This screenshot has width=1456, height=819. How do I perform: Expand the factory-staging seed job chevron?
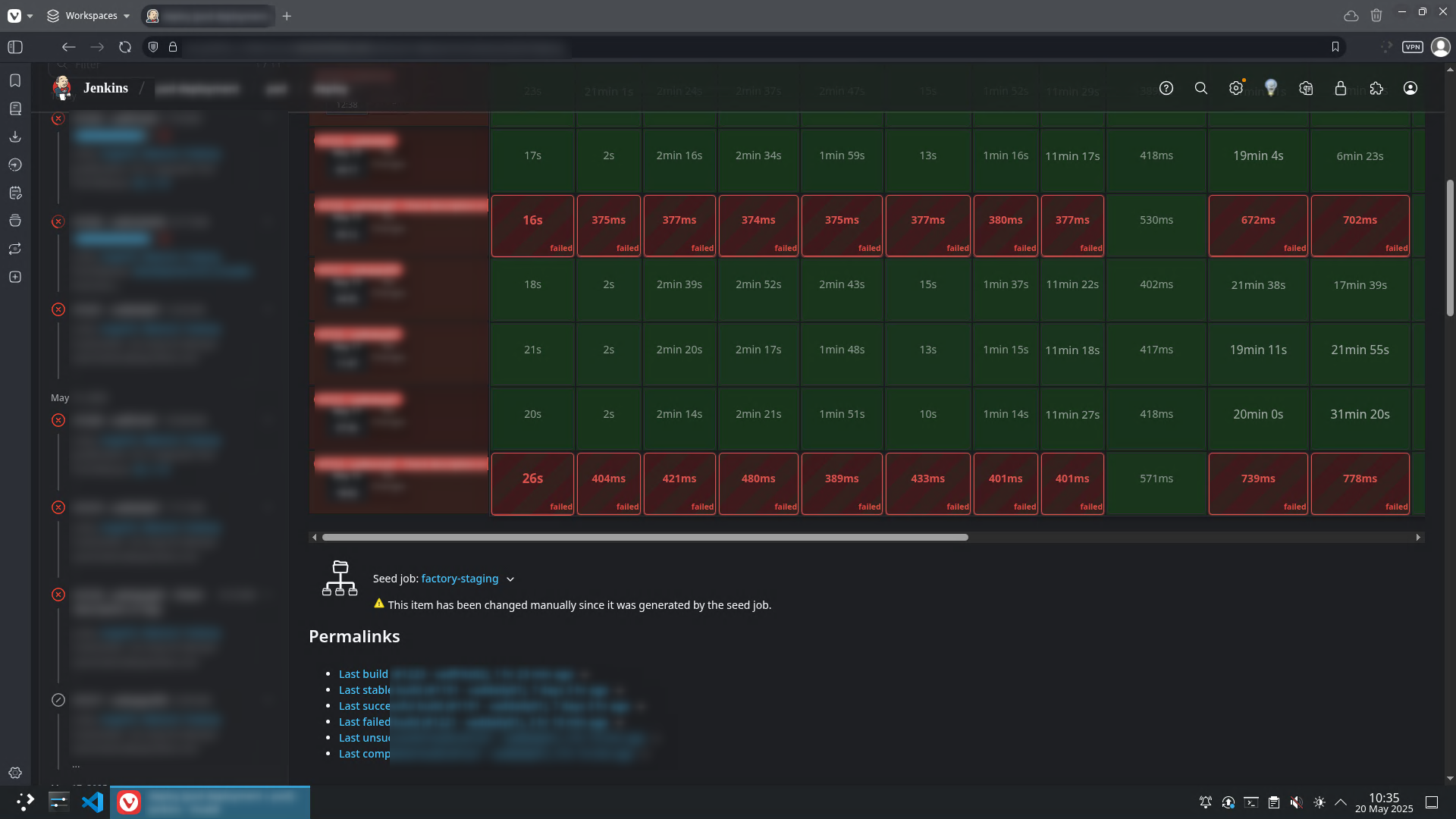510,579
